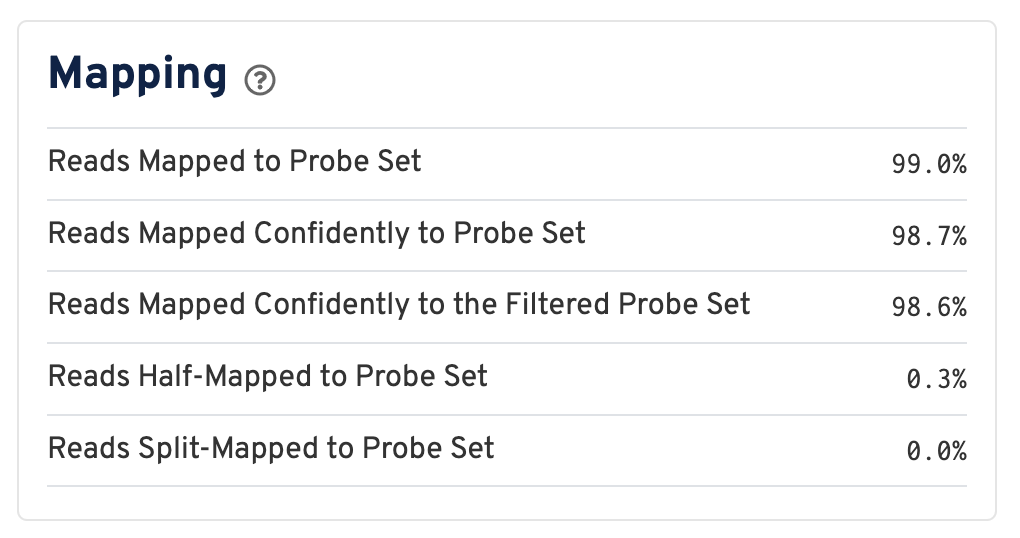Screen dimensions: 1020x538
Task: Select "Reads Mapped Confidently to Probe Set" label
Action: [317, 233]
